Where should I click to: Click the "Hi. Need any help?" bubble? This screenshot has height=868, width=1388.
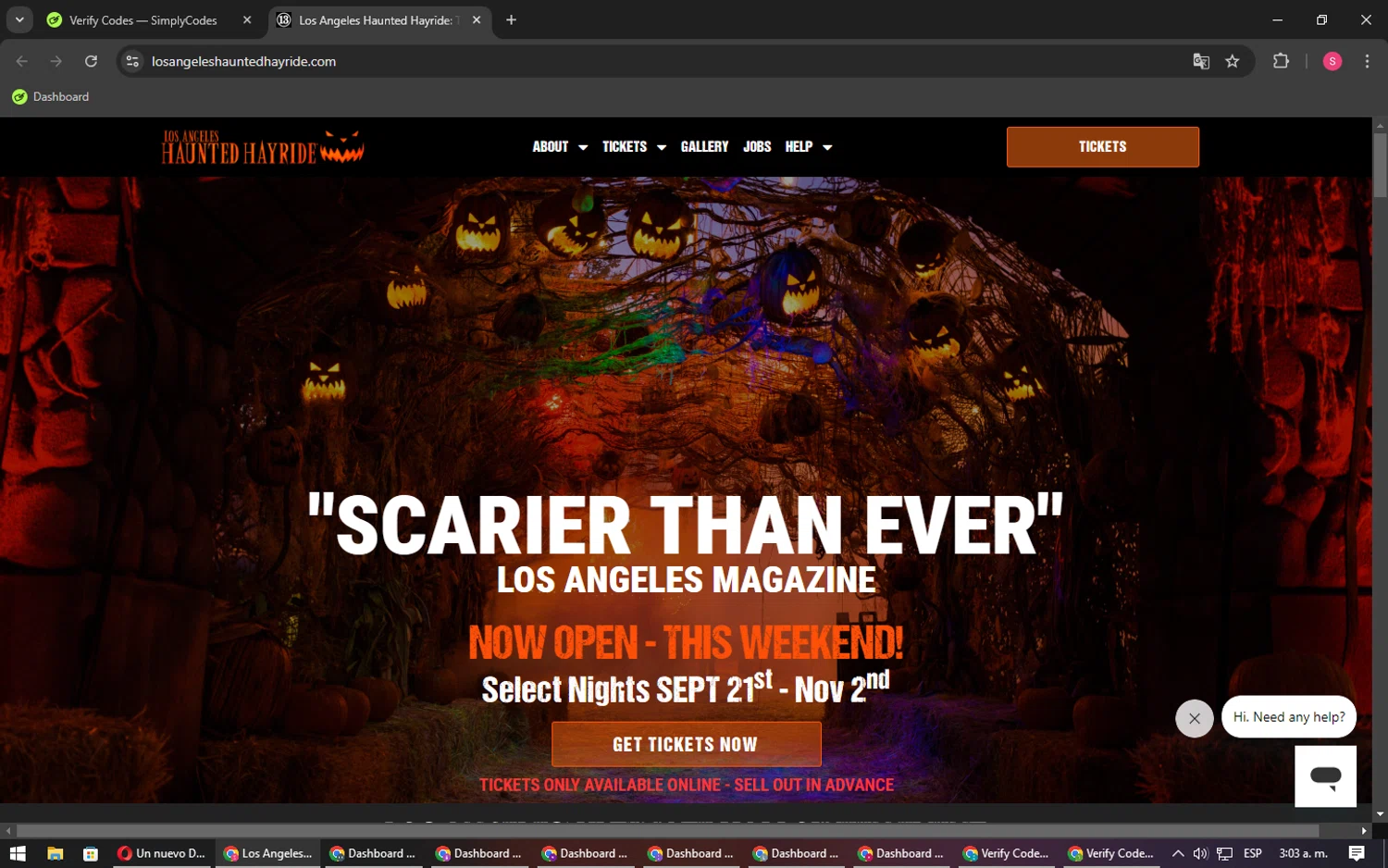1289,717
